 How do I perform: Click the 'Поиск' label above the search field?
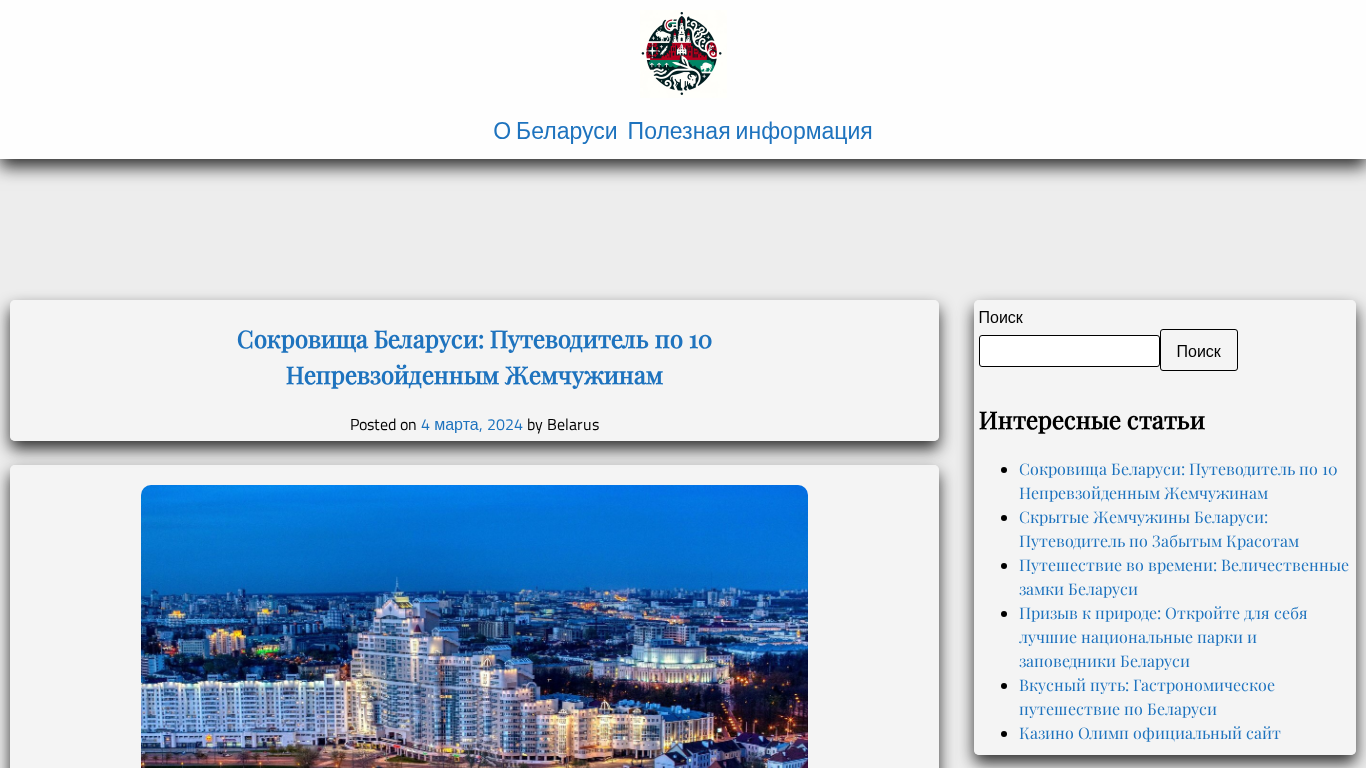tap(1000, 317)
